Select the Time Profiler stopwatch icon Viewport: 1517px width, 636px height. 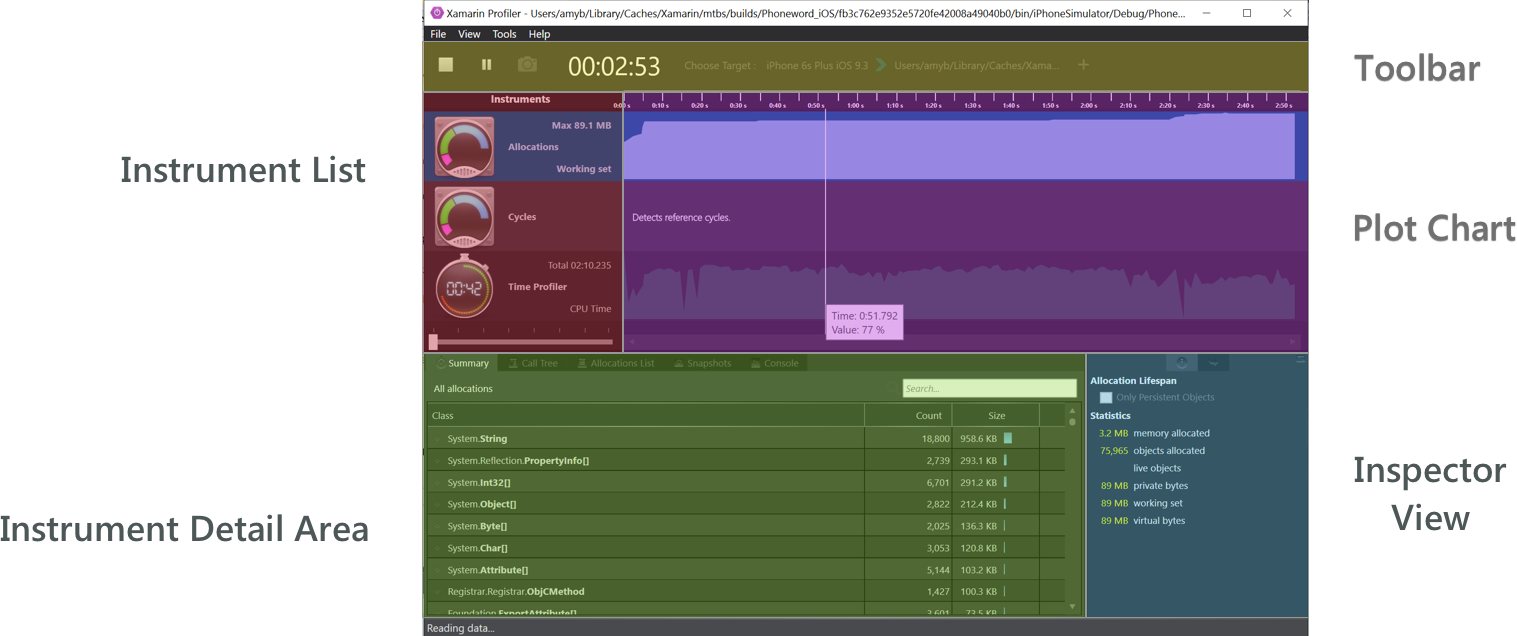pyautogui.click(x=464, y=287)
